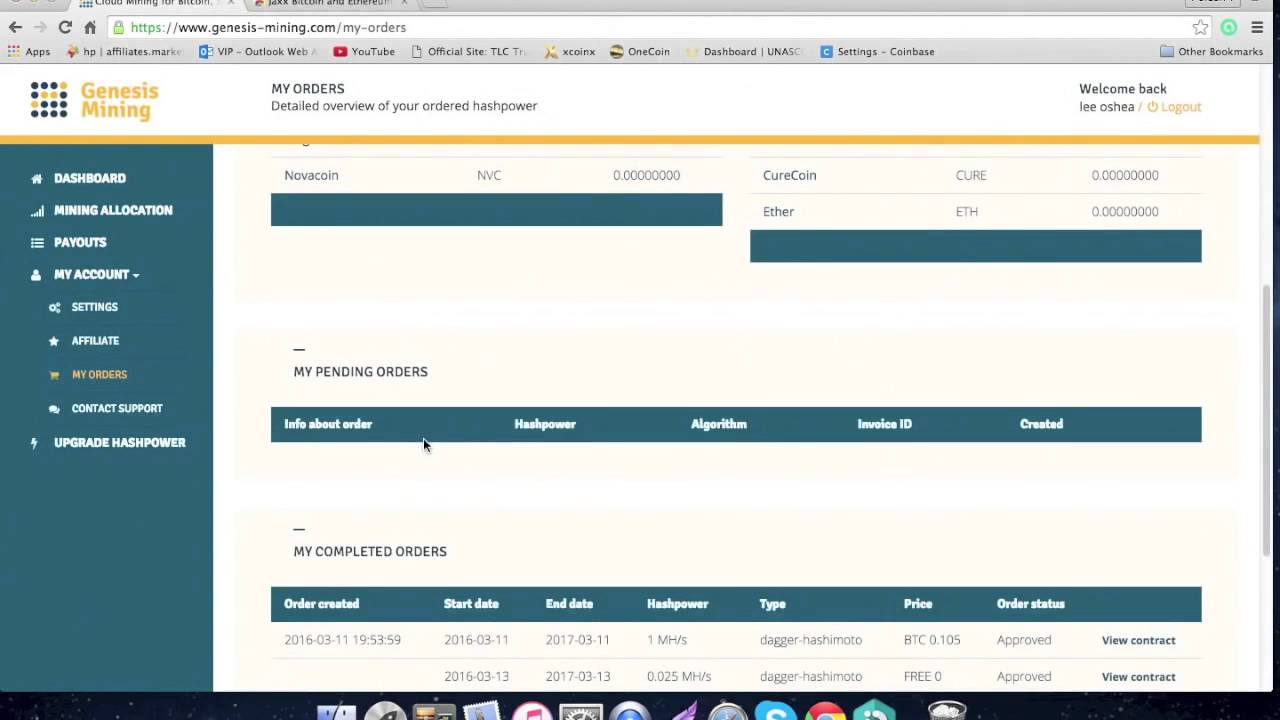The width and height of the screenshot is (1280, 720).
Task: Click the Ether row label
Action: (778, 212)
